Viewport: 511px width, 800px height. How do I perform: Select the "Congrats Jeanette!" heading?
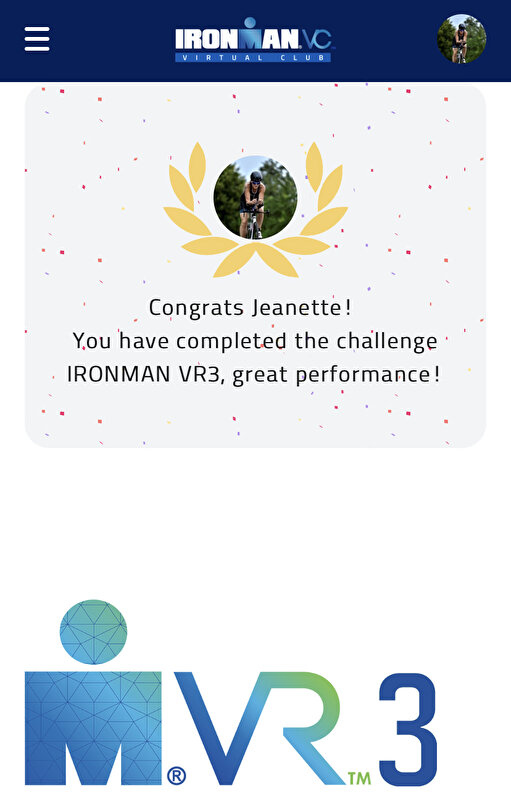pos(250,308)
